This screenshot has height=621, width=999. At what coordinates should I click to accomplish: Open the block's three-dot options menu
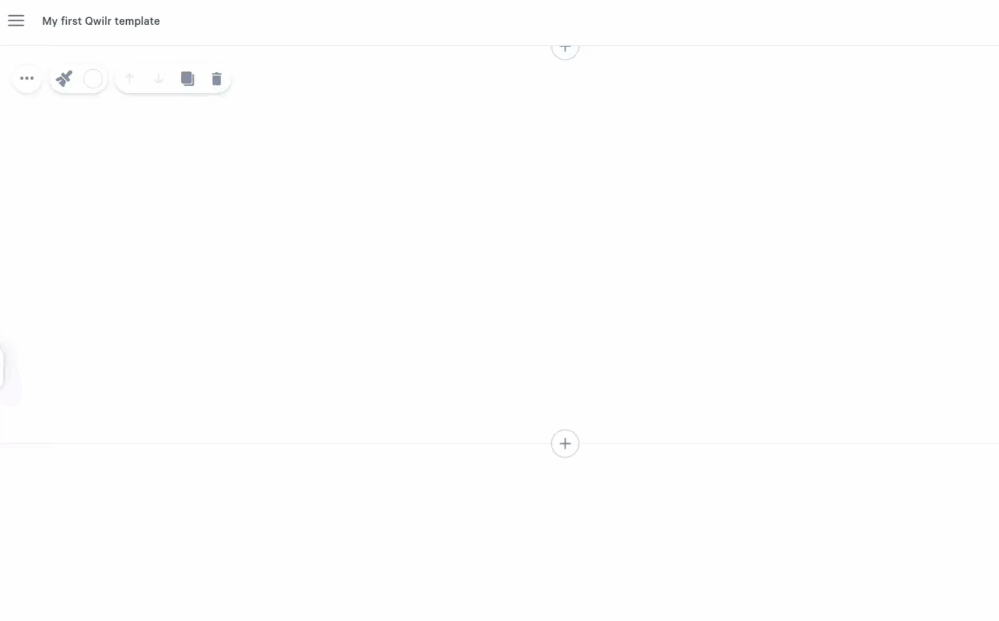click(27, 78)
